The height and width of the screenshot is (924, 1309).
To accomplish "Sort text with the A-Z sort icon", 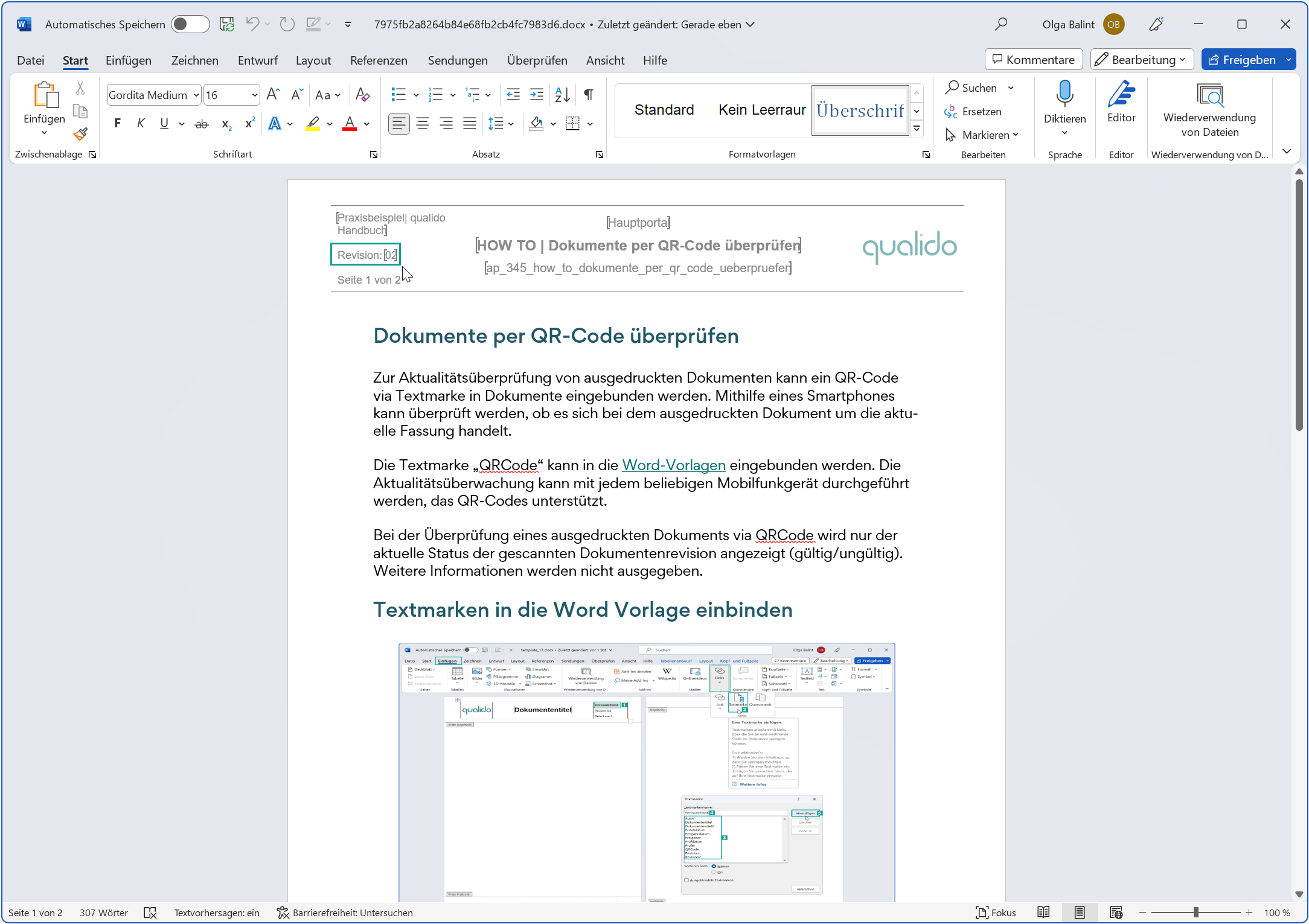I will [x=562, y=95].
